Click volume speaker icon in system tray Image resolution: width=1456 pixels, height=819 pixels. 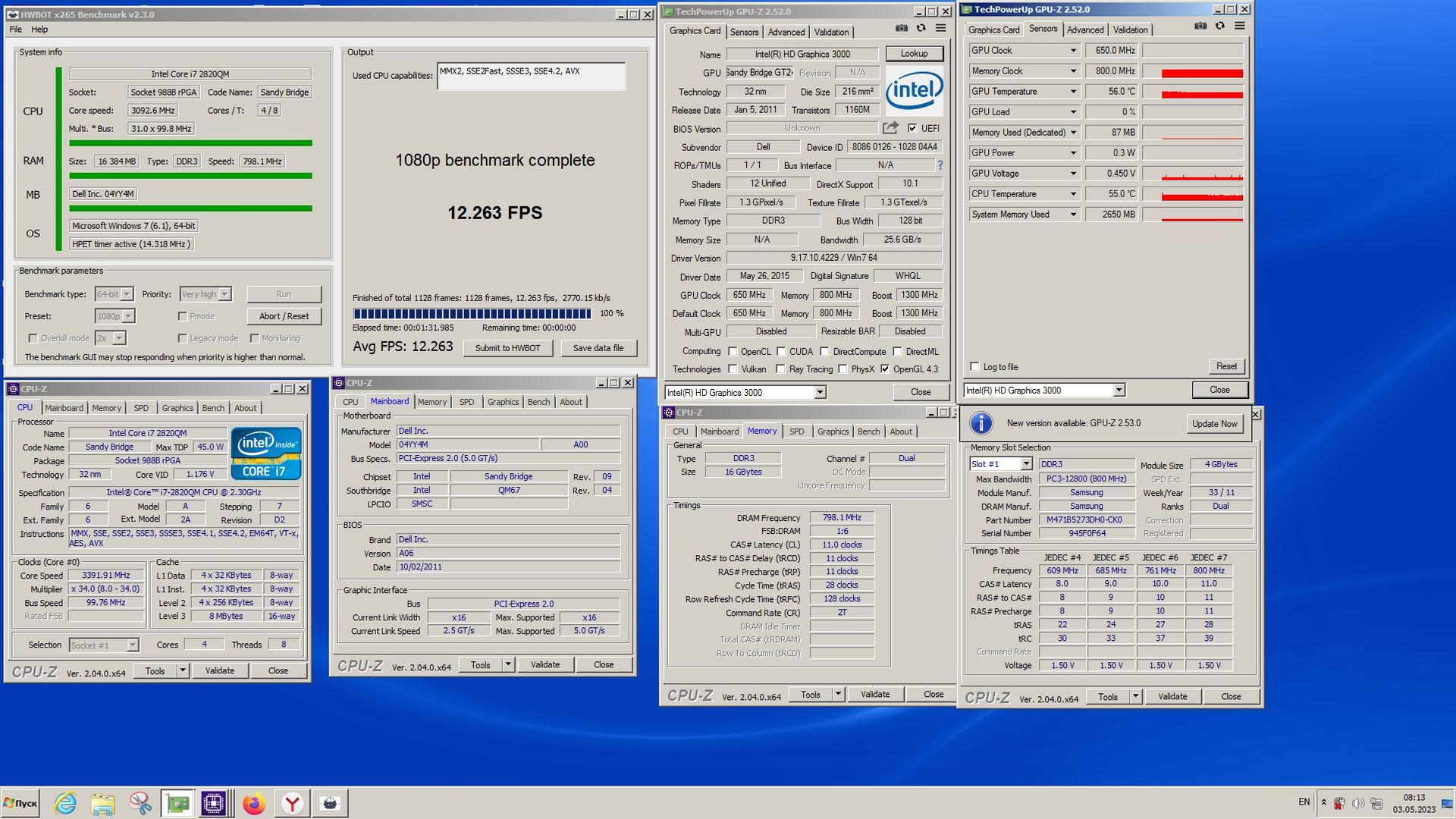[1358, 803]
